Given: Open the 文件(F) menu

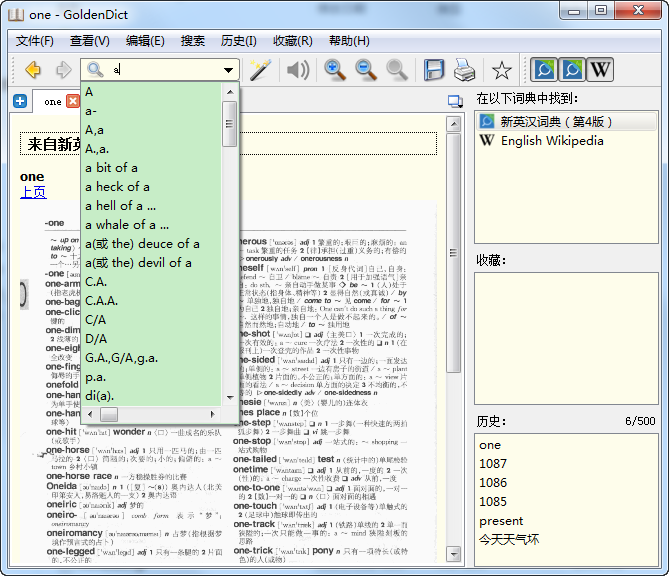Looking at the screenshot, I should (x=35, y=41).
